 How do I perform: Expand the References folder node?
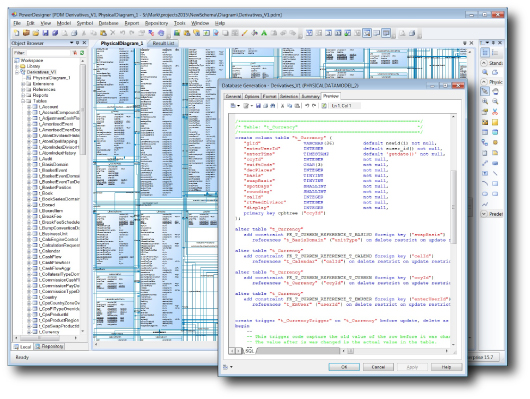23,89
